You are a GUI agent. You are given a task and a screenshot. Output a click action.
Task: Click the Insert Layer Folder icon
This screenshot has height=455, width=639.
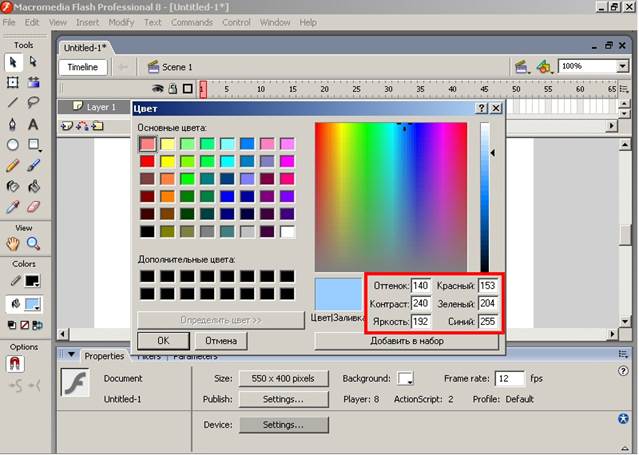click(97, 126)
